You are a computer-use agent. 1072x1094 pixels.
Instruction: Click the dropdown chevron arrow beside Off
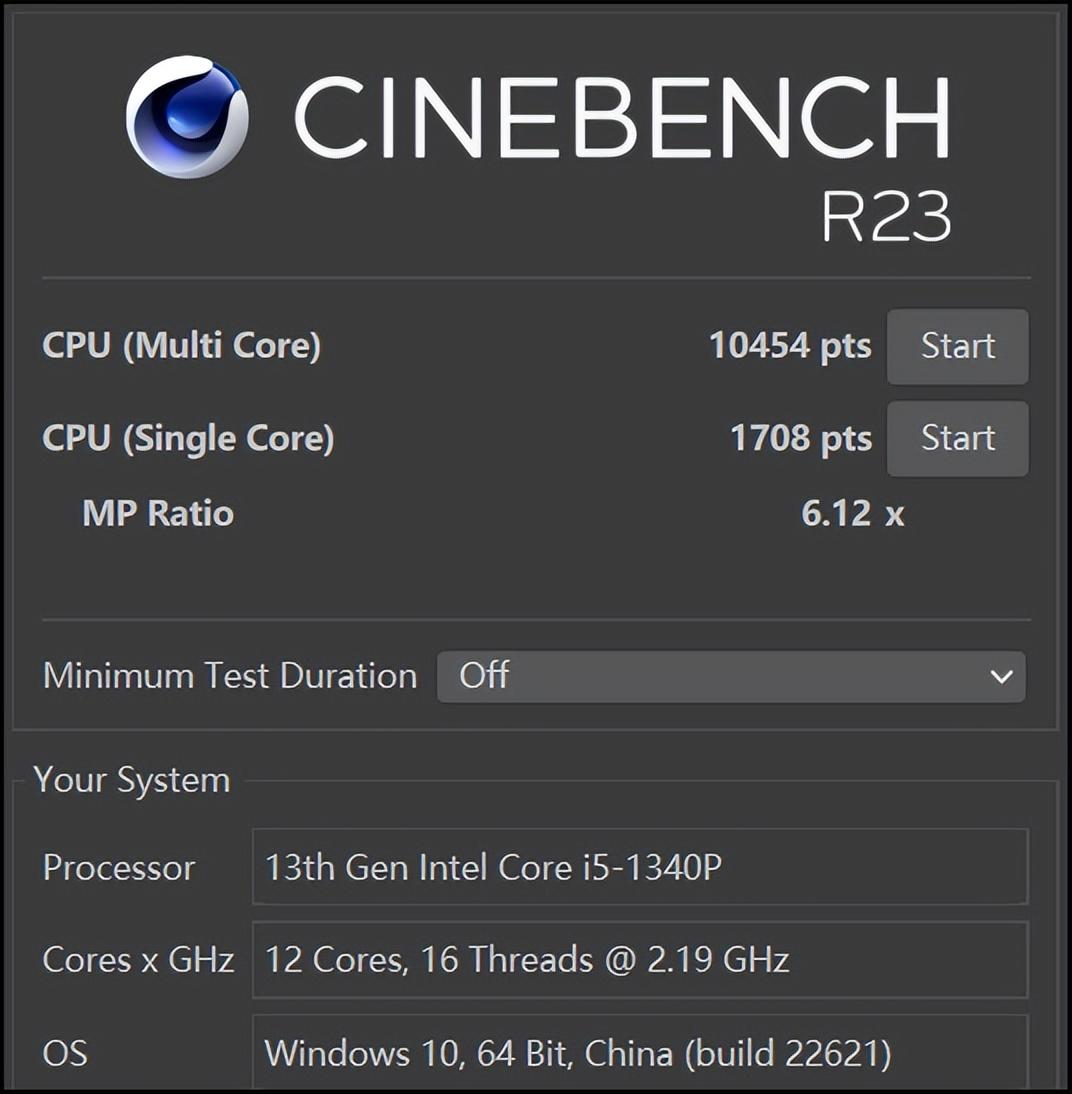coord(1002,677)
